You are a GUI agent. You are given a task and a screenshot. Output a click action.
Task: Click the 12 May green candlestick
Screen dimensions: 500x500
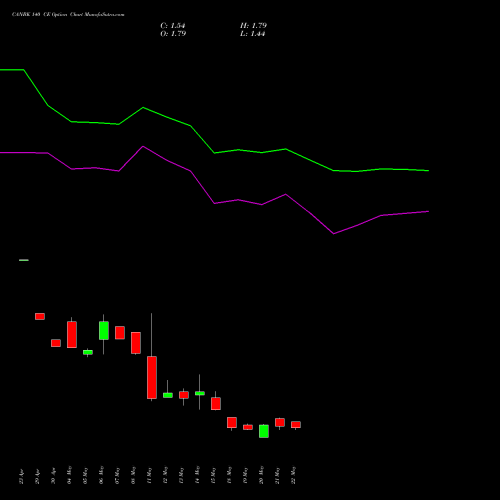[x=168, y=395]
